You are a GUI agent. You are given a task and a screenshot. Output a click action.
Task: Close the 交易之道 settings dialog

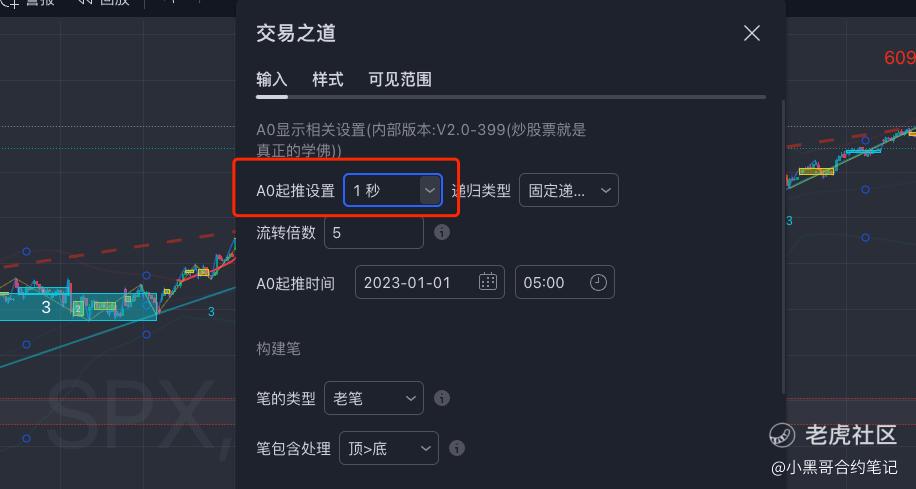(x=751, y=33)
